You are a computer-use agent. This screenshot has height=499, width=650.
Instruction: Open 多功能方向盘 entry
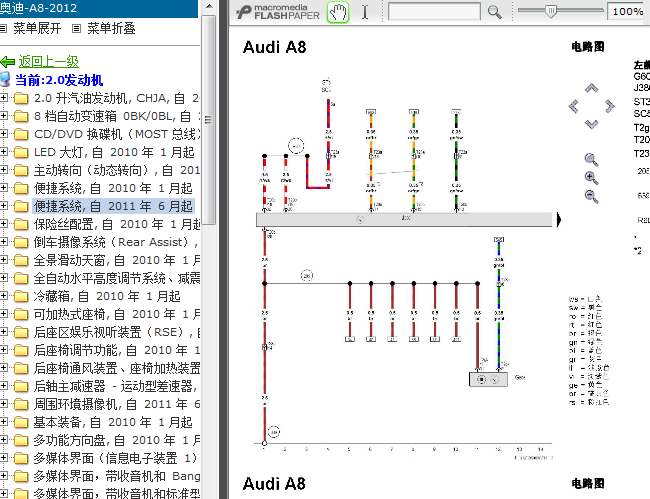117,440
